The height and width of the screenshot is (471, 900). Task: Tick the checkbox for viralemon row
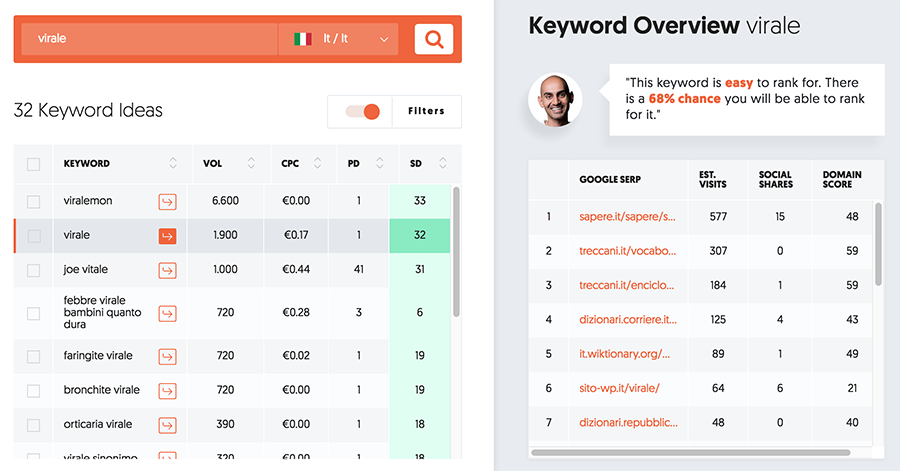tap(34, 202)
